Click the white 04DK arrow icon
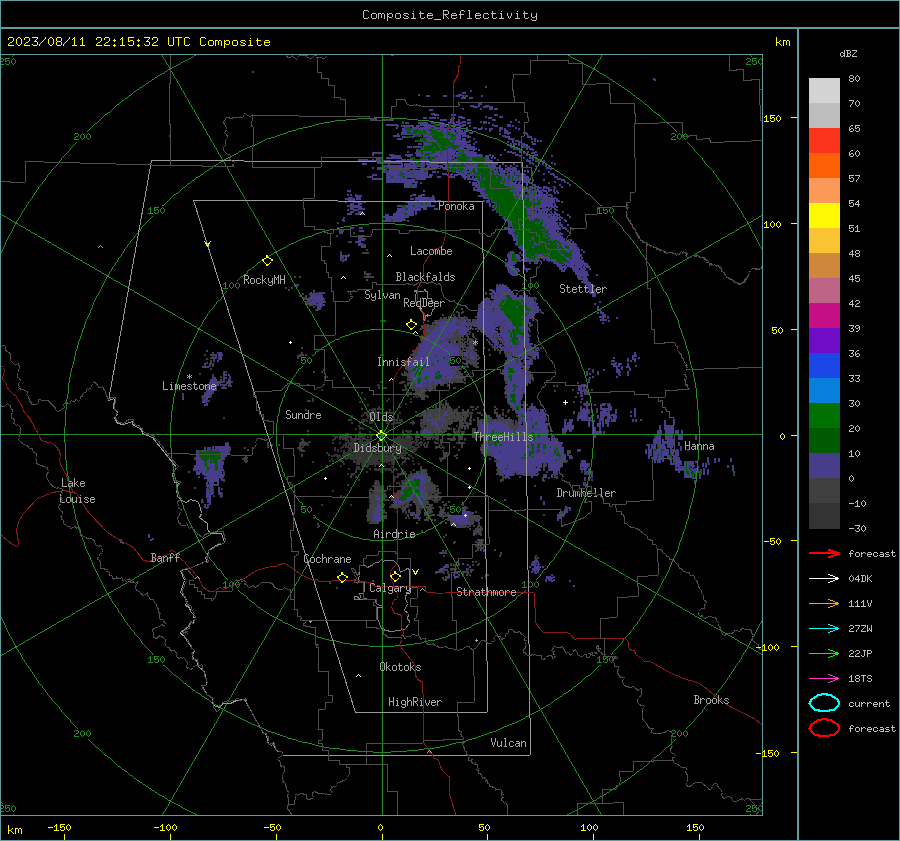 824,578
